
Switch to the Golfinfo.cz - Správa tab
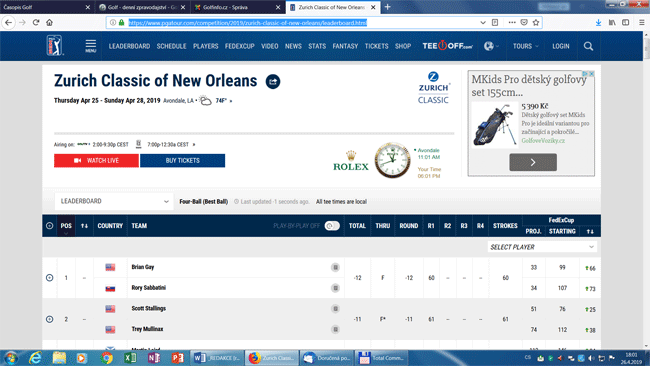[238, 7]
